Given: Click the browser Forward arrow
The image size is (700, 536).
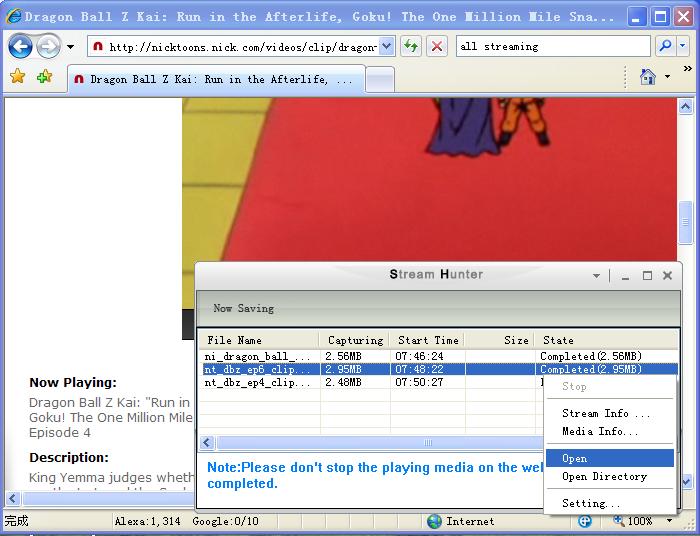Looking at the screenshot, I should [x=48, y=46].
